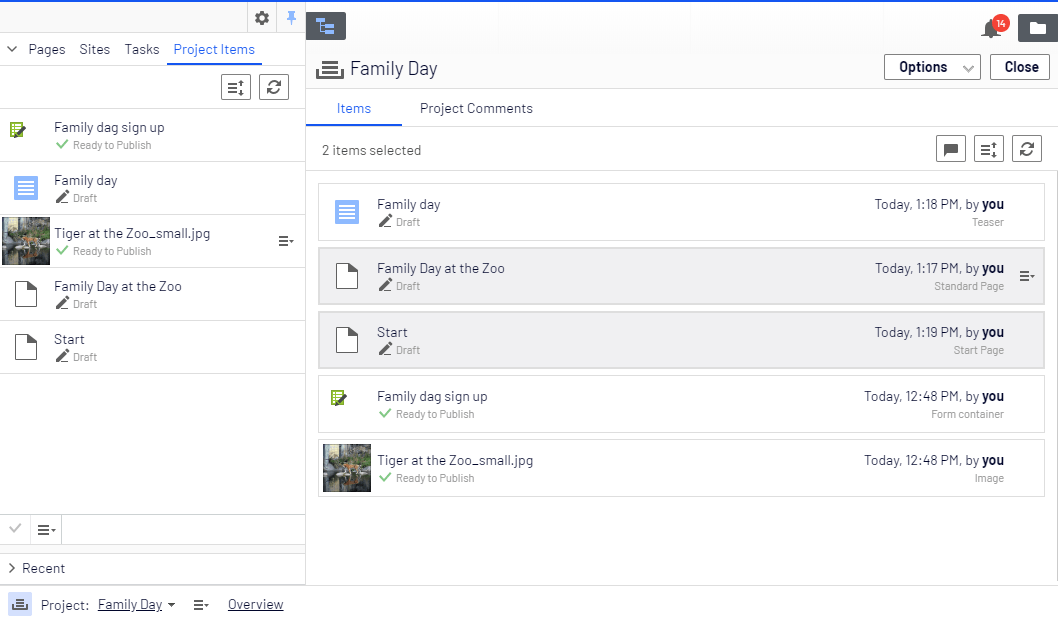This screenshot has width=1058, height=622.
Task: Switch to the Project Comments tab
Action: point(476,108)
